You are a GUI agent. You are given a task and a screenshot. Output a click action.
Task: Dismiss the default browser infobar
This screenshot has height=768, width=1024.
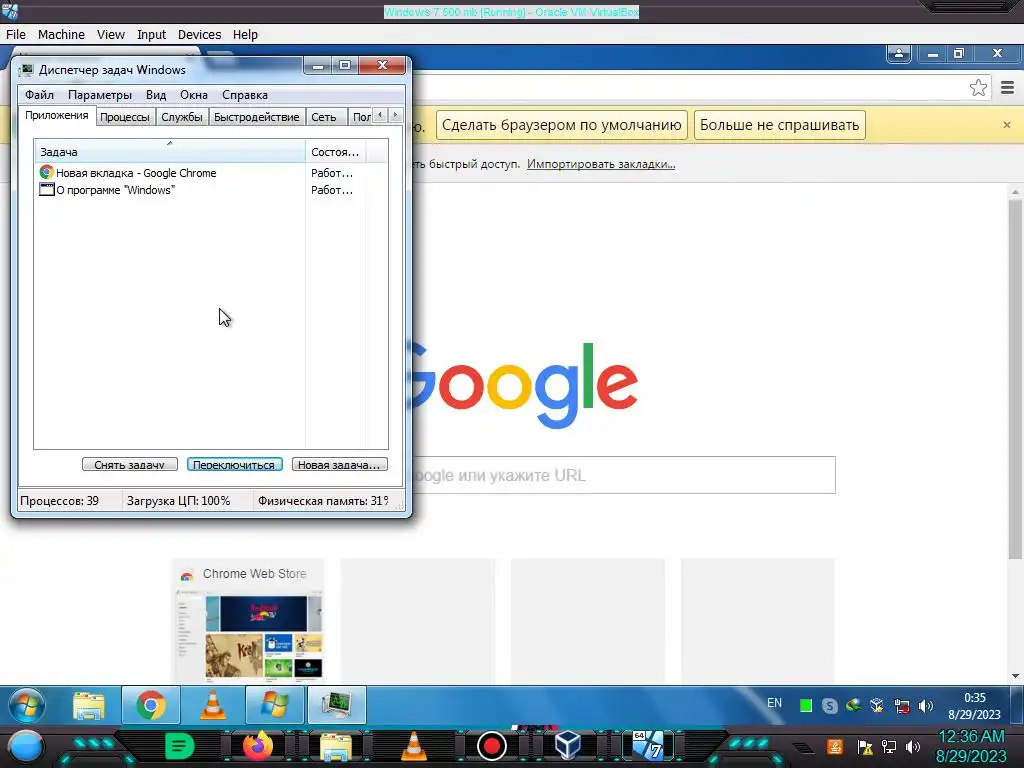[1006, 125]
